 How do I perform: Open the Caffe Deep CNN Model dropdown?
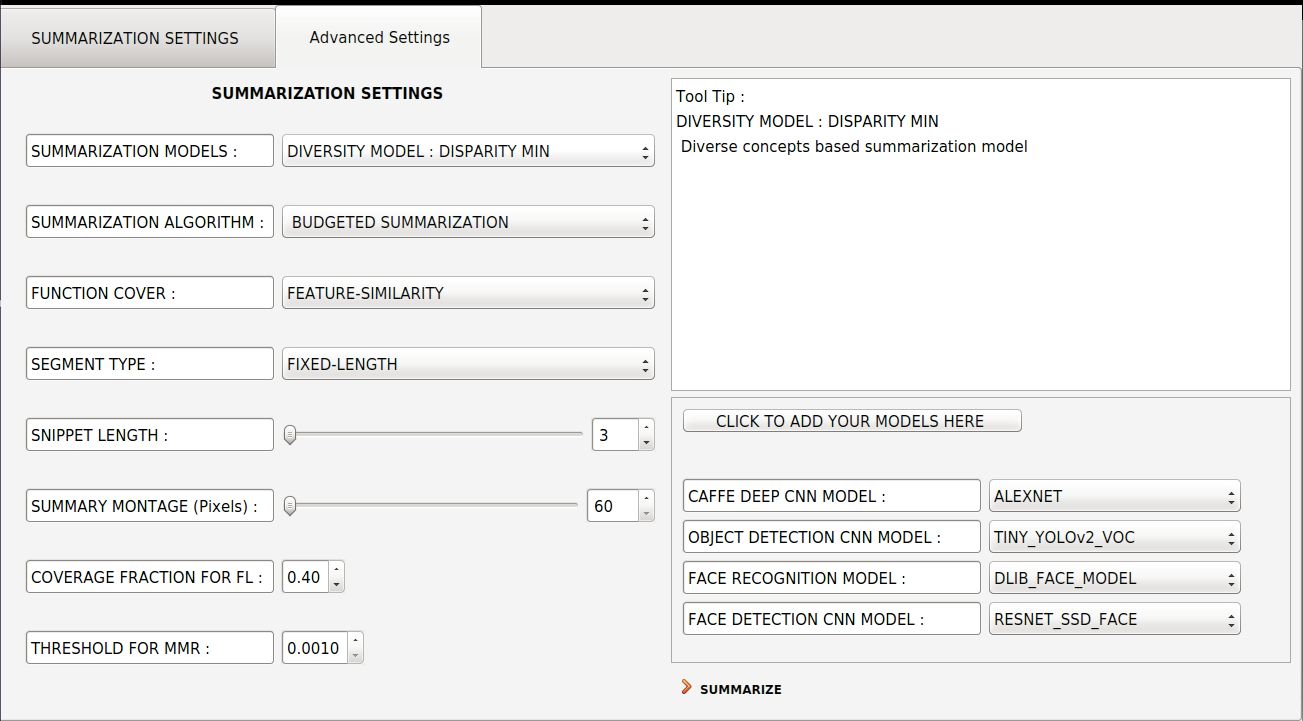click(1115, 496)
